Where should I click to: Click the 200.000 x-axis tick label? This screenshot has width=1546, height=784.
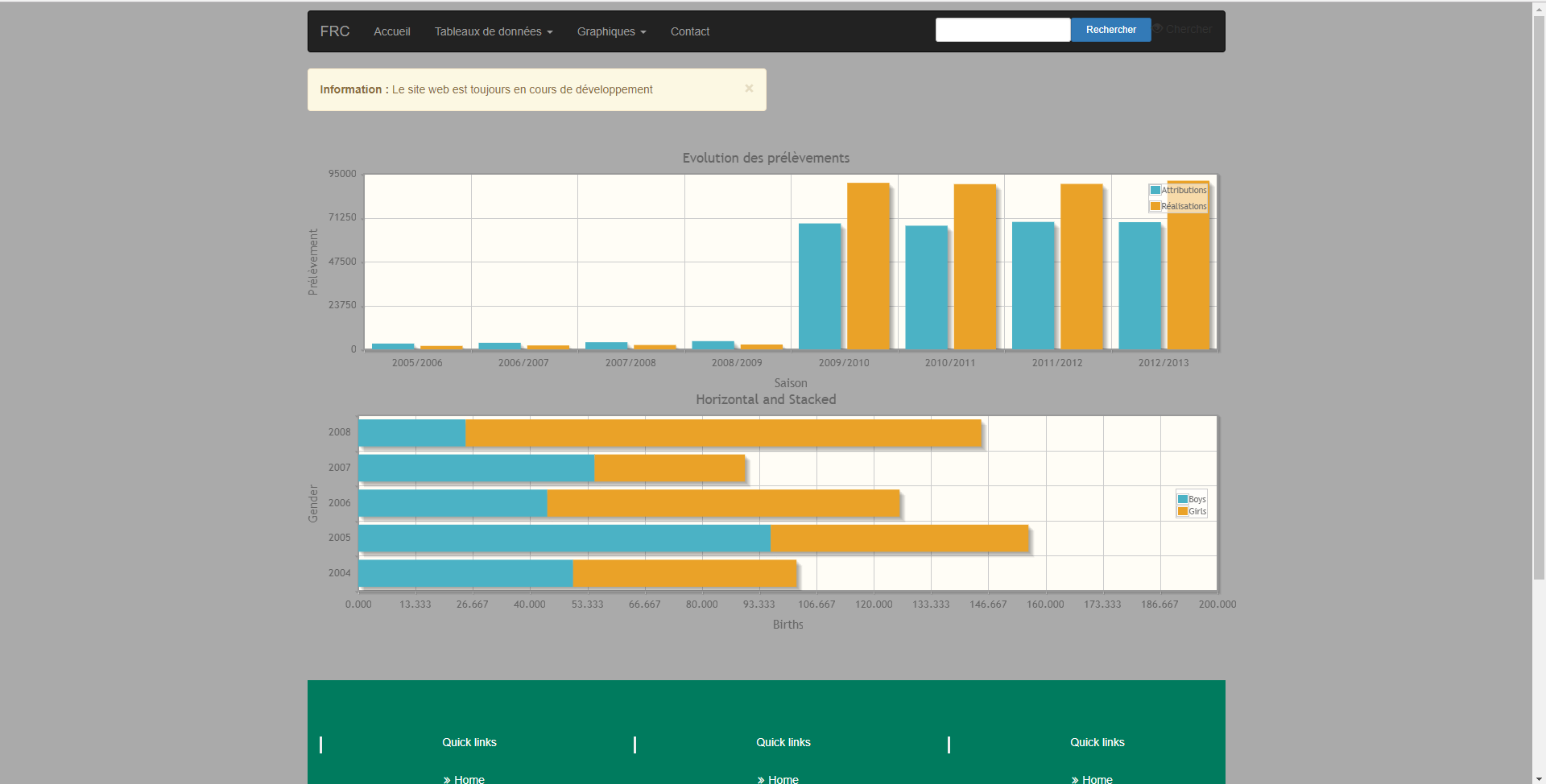(1217, 605)
